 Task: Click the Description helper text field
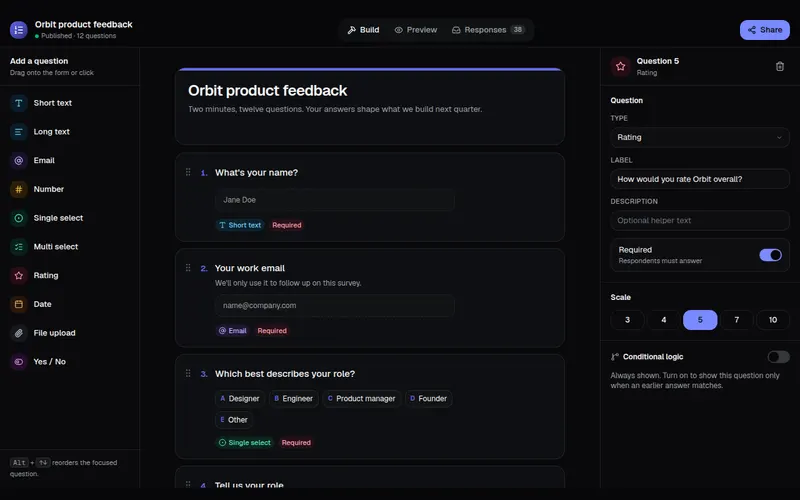pos(699,220)
